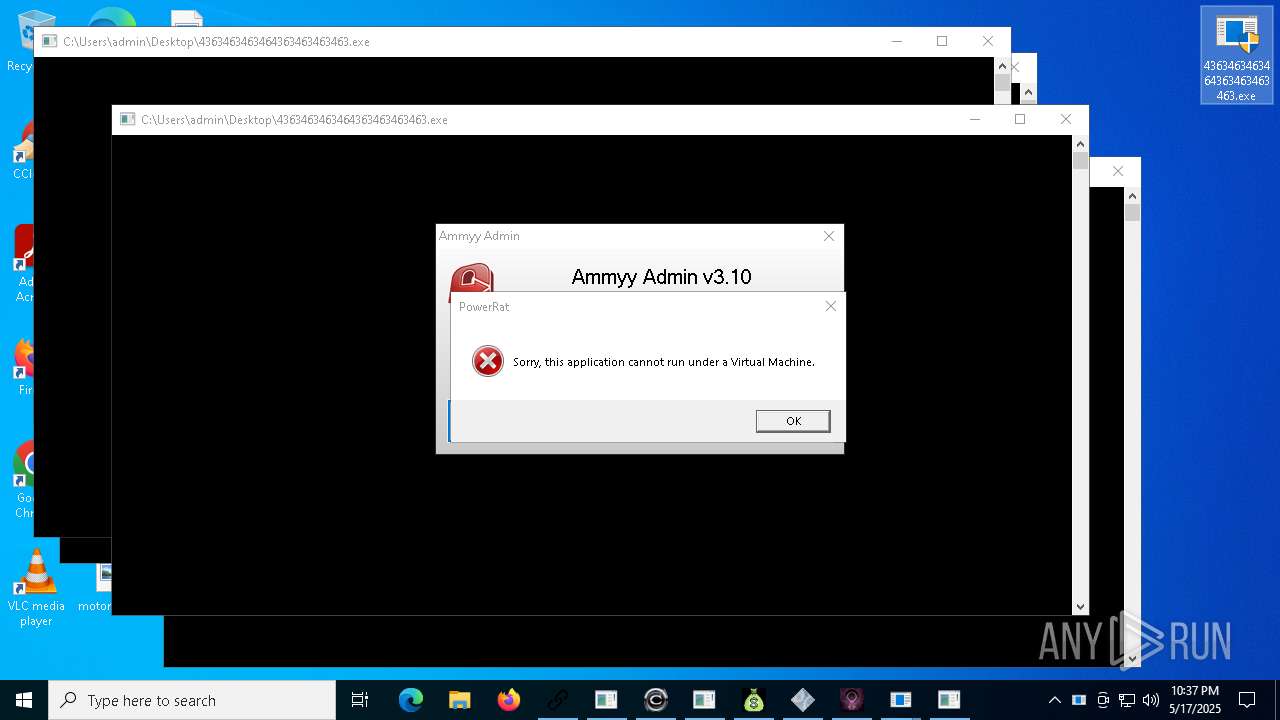Close the PowerRat error dialog

tap(830, 306)
